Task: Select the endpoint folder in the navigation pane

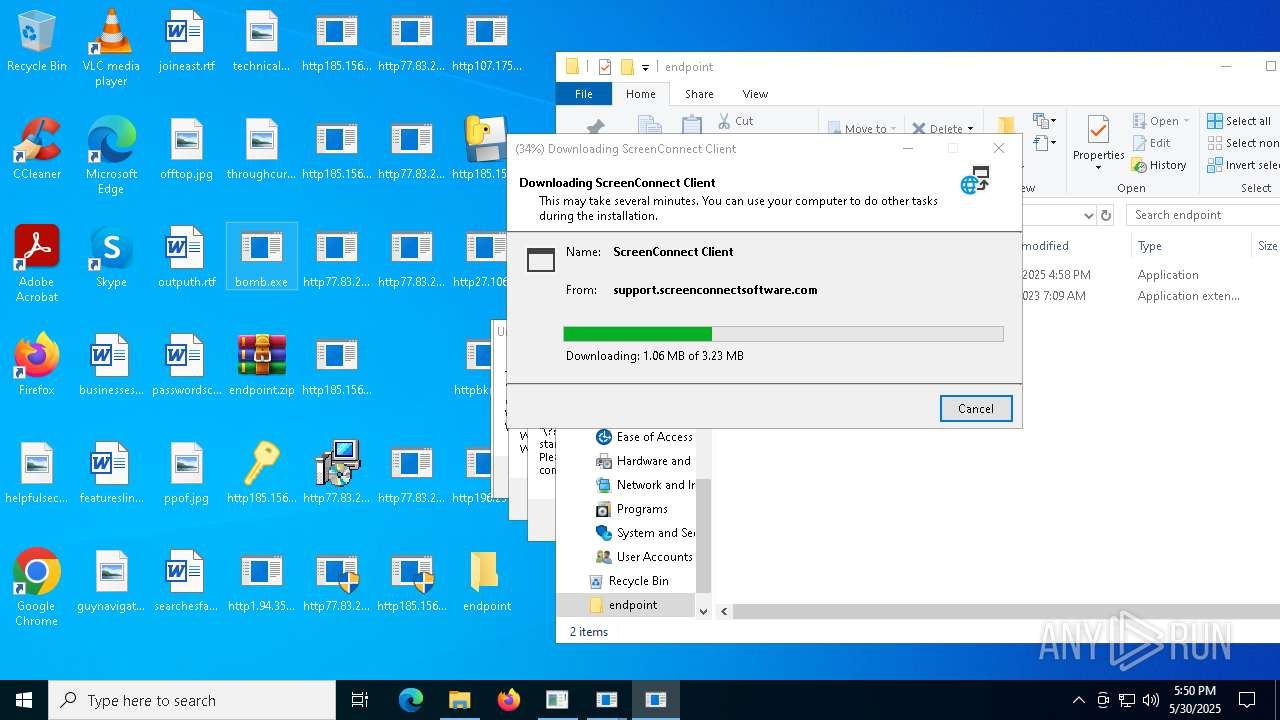Action: coord(623,605)
